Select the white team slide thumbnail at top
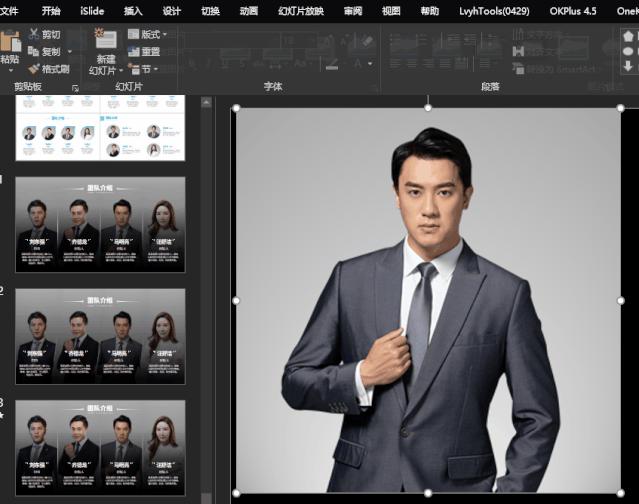 click(100, 128)
